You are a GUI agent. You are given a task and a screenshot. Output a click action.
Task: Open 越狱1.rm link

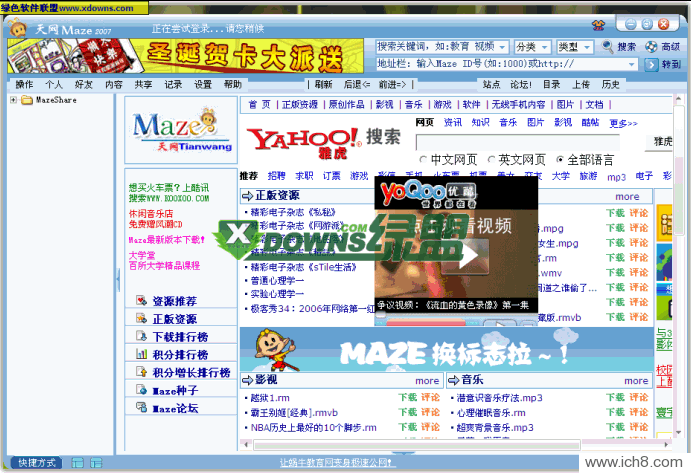coord(270,398)
